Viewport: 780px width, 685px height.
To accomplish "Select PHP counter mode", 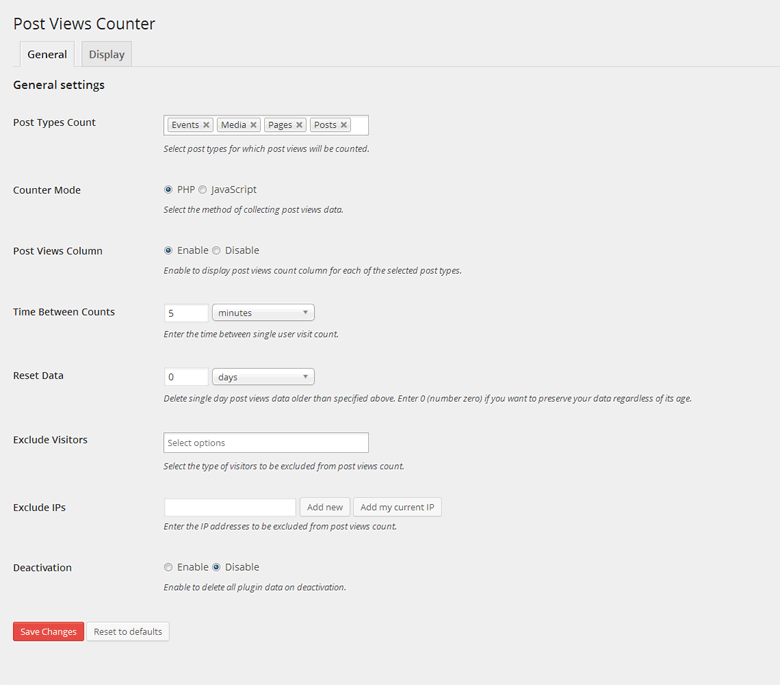I will coord(168,189).
